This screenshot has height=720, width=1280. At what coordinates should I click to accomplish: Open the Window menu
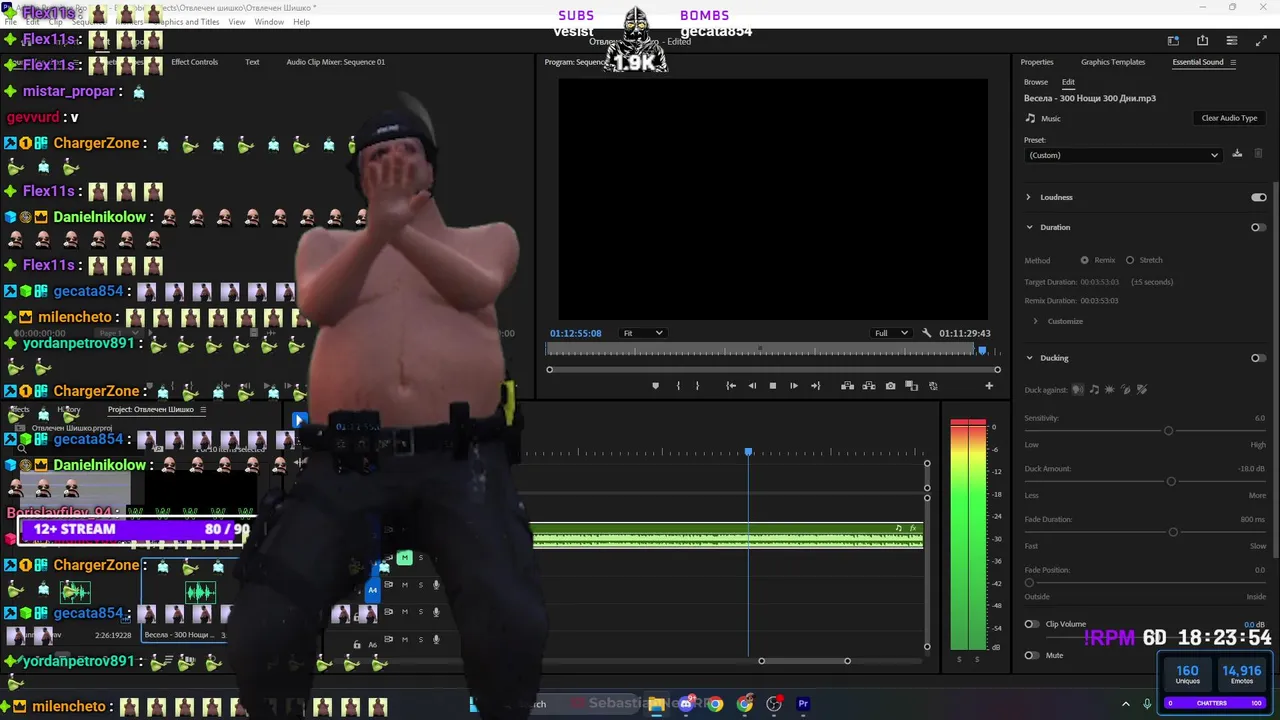[x=269, y=22]
